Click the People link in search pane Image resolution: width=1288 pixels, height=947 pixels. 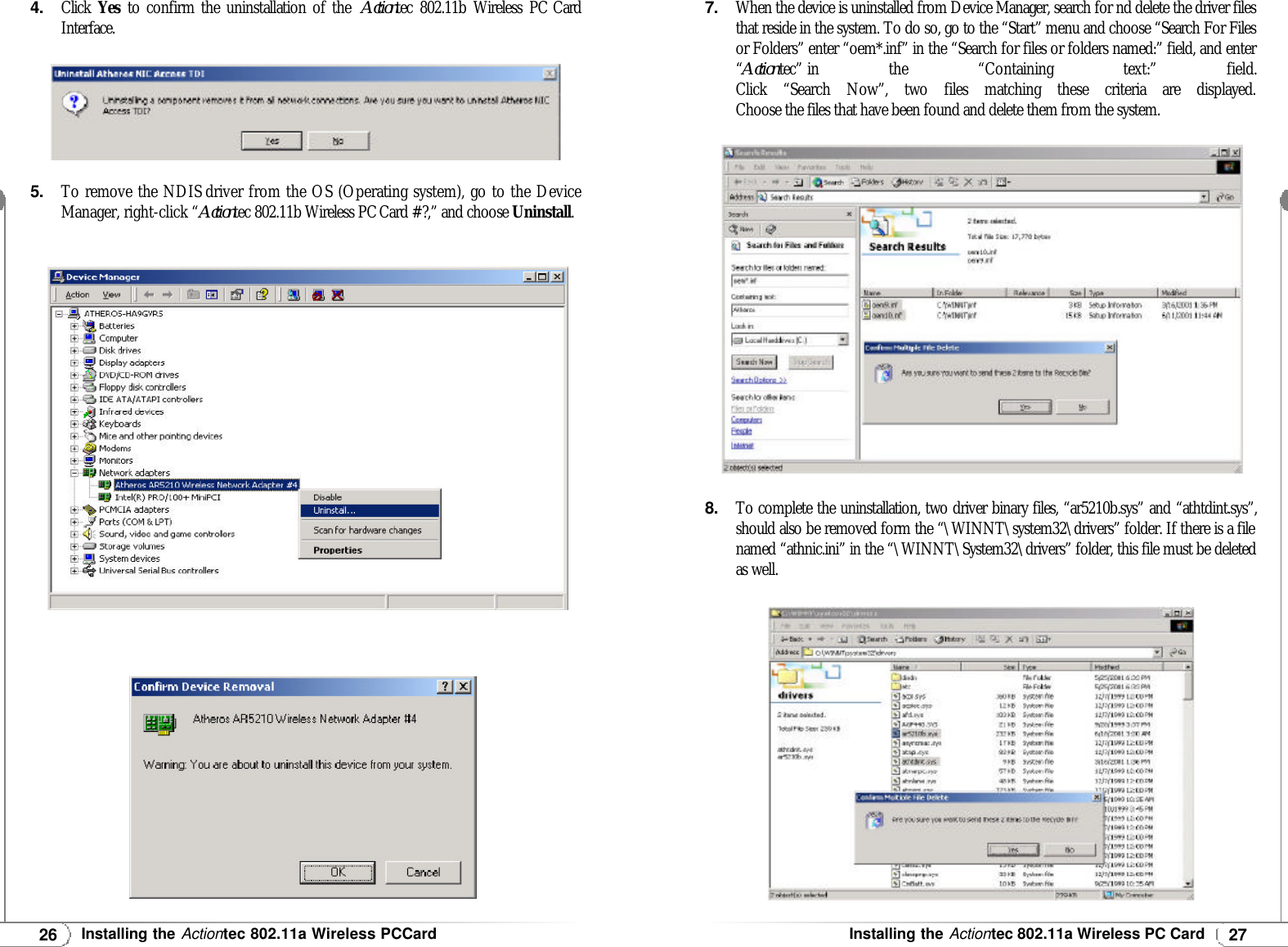coord(741,431)
